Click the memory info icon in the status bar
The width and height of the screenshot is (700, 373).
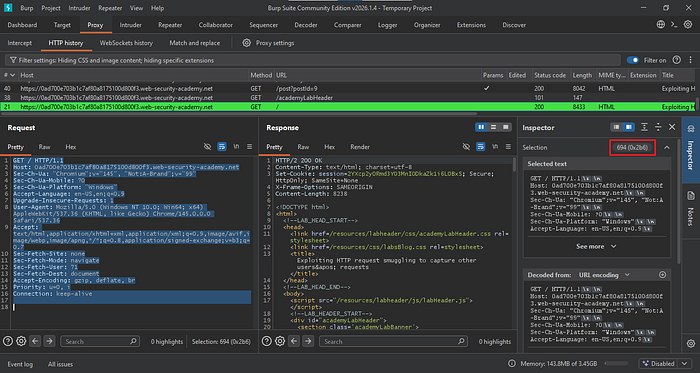(x=512, y=364)
